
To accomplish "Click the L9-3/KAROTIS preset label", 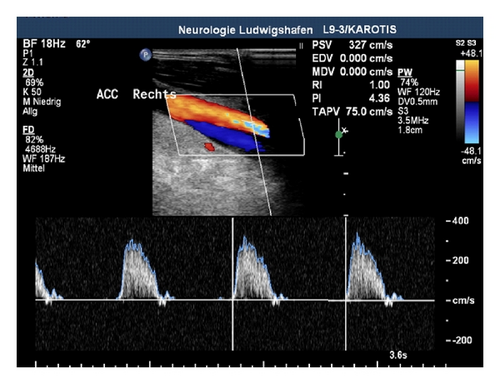I will point(360,29).
